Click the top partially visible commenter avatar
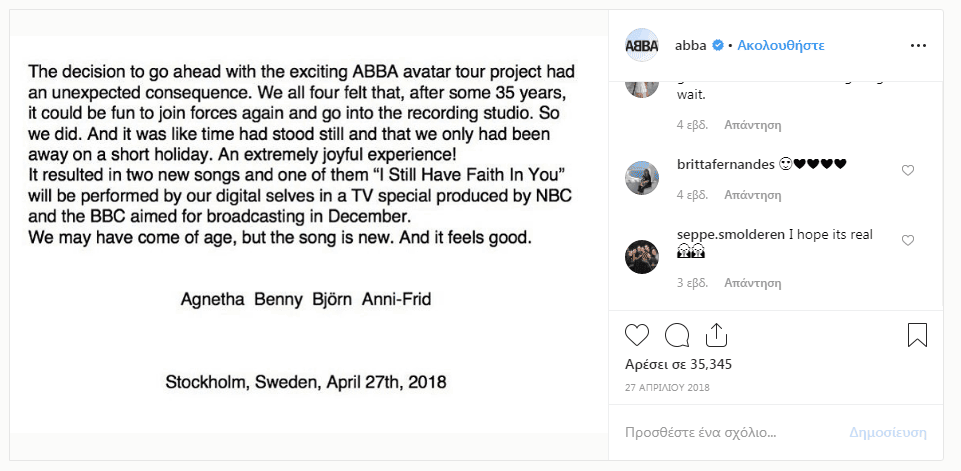Screen dimensions: 961x471 coord(641,85)
